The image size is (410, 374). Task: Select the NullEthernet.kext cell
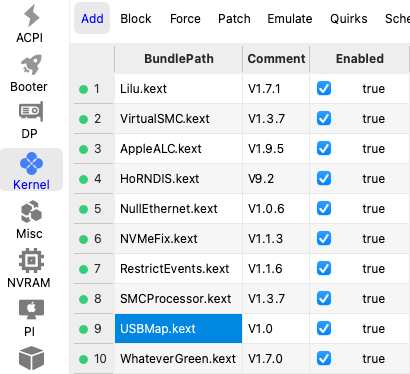coord(179,209)
